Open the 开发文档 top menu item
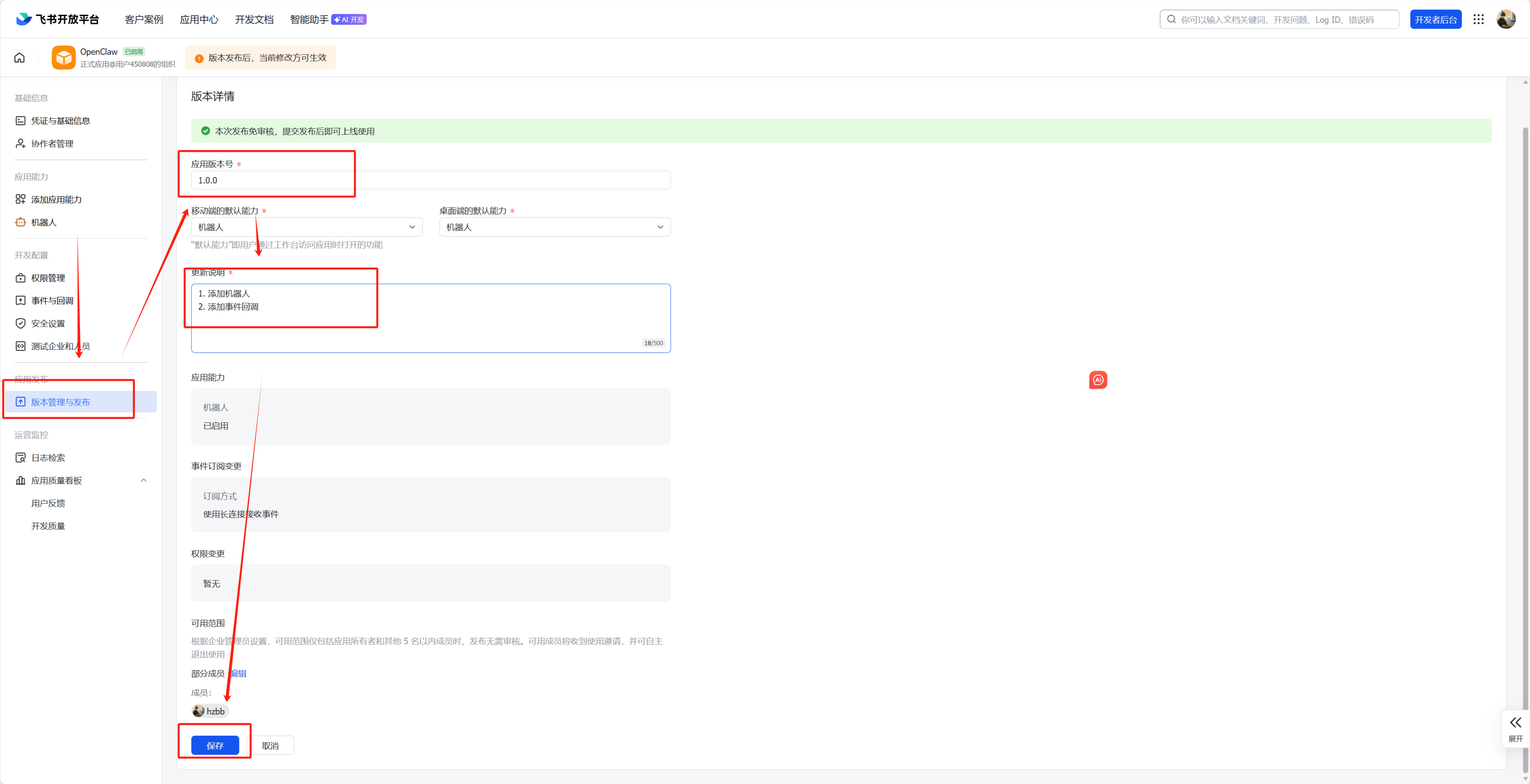The width and height of the screenshot is (1530, 784). pos(254,20)
